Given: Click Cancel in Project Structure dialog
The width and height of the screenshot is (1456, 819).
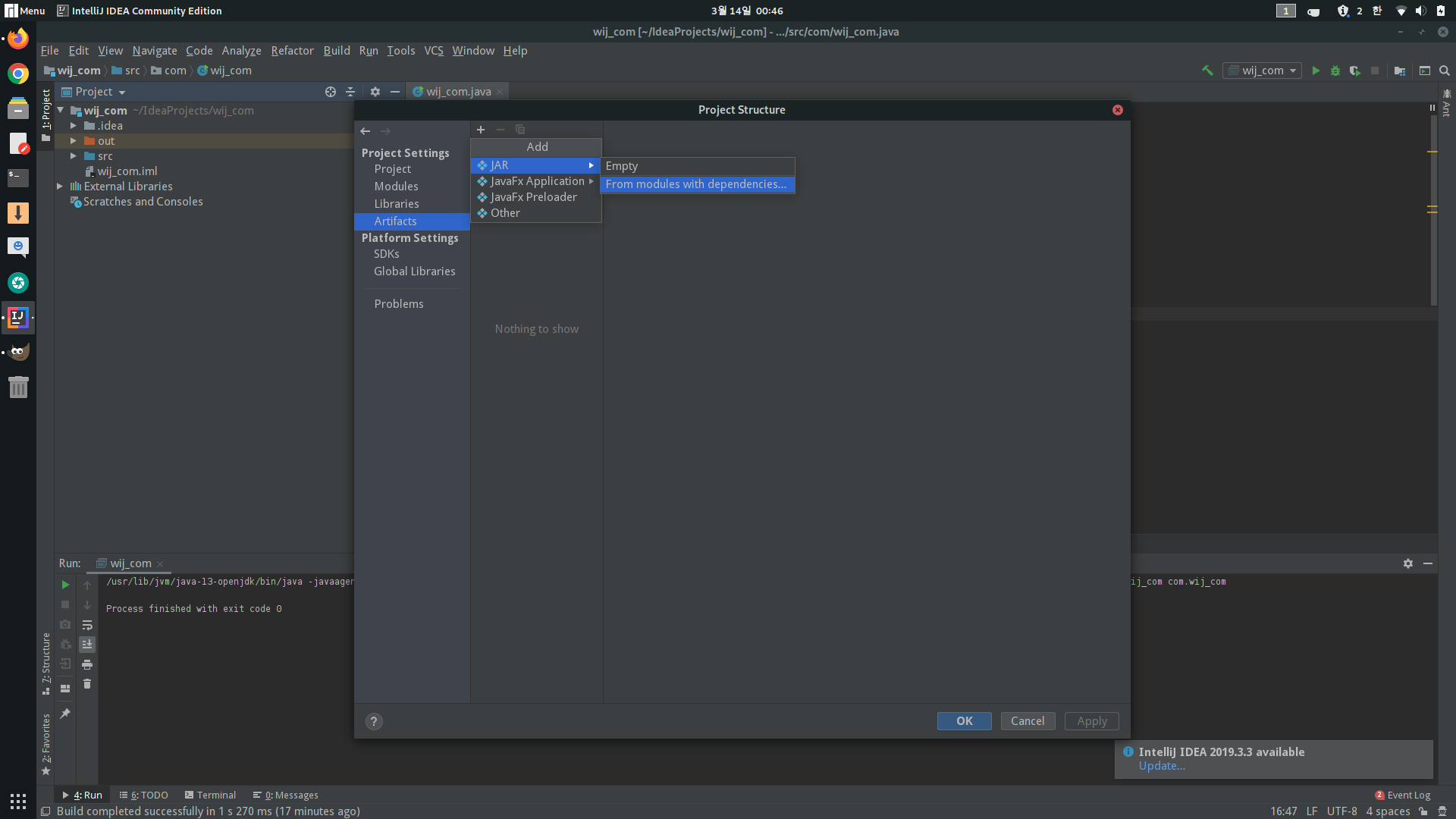Looking at the screenshot, I should click(1028, 721).
